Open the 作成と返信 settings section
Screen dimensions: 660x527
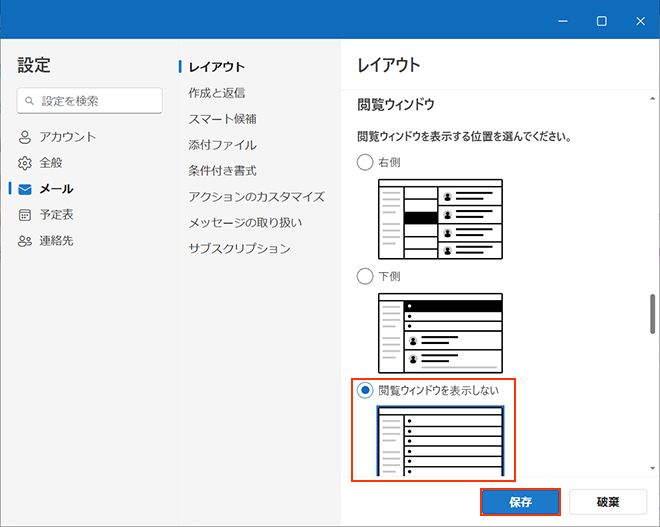[x=216, y=93]
